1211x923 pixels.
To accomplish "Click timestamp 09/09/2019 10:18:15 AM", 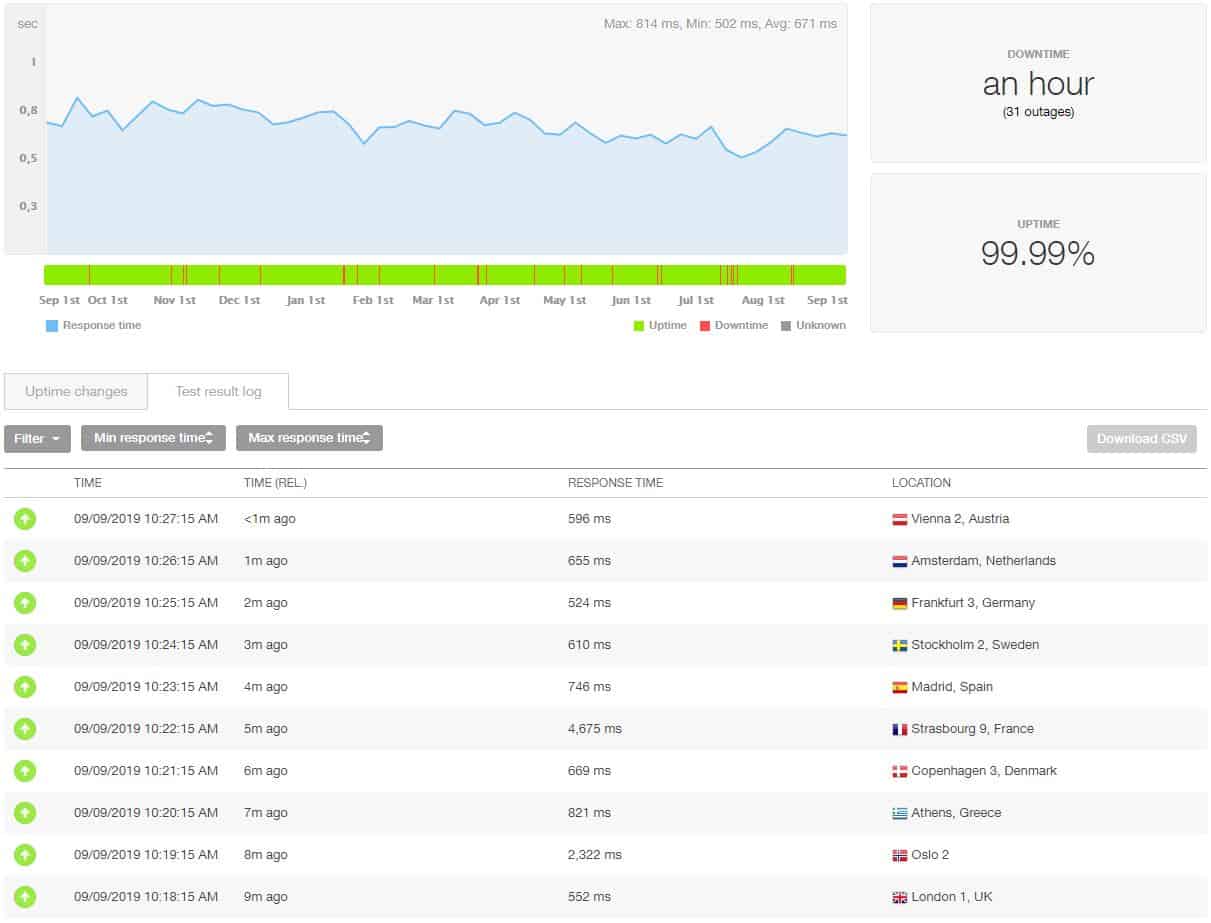I will pos(146,897).
